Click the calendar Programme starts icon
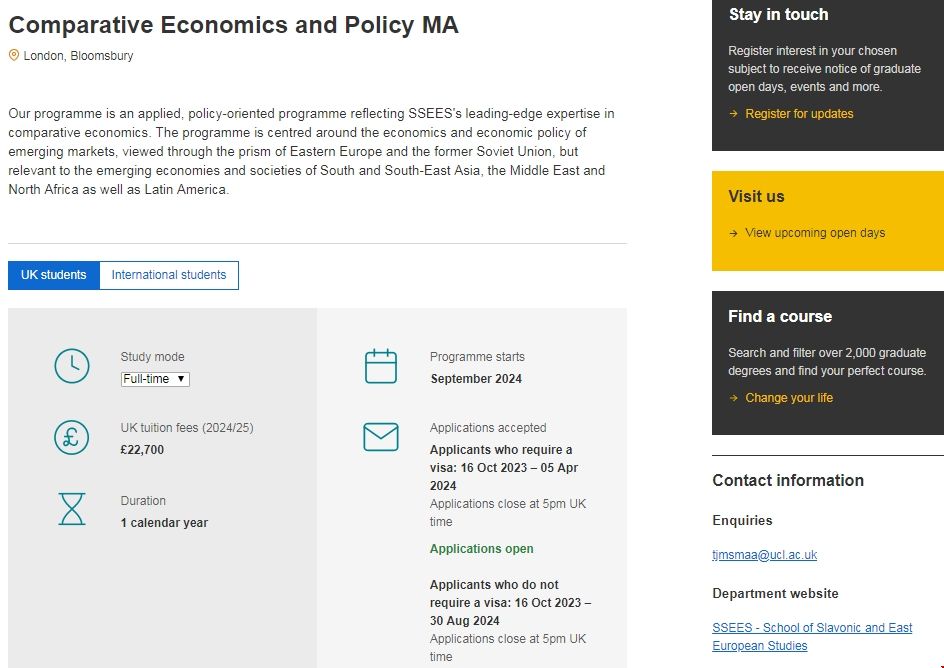The image size is (944, 668). (x=381, y=366)
